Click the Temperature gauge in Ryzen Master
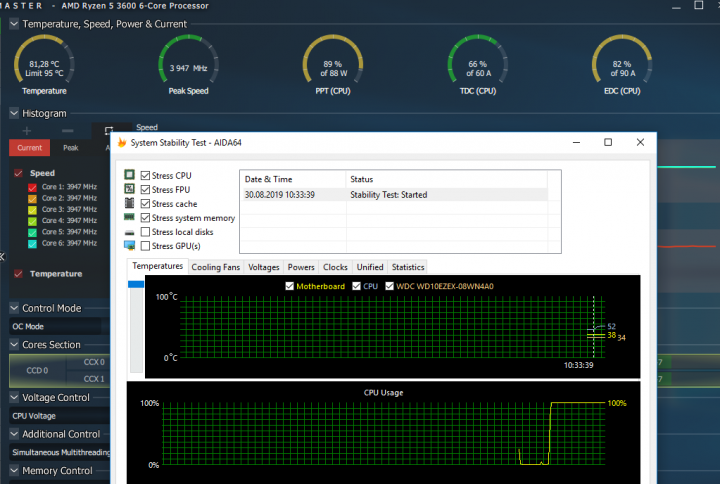The height and width of the screenshot is (484, 720). 44,65
